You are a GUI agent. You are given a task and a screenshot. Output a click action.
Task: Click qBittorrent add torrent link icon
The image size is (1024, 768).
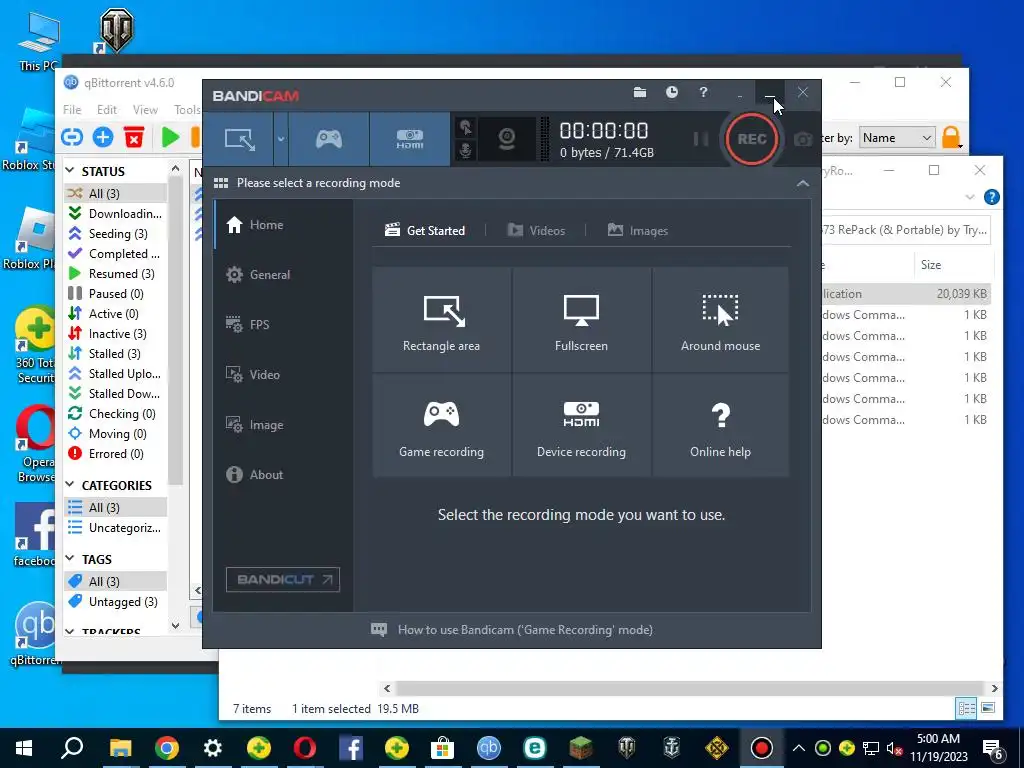(72, 137)
